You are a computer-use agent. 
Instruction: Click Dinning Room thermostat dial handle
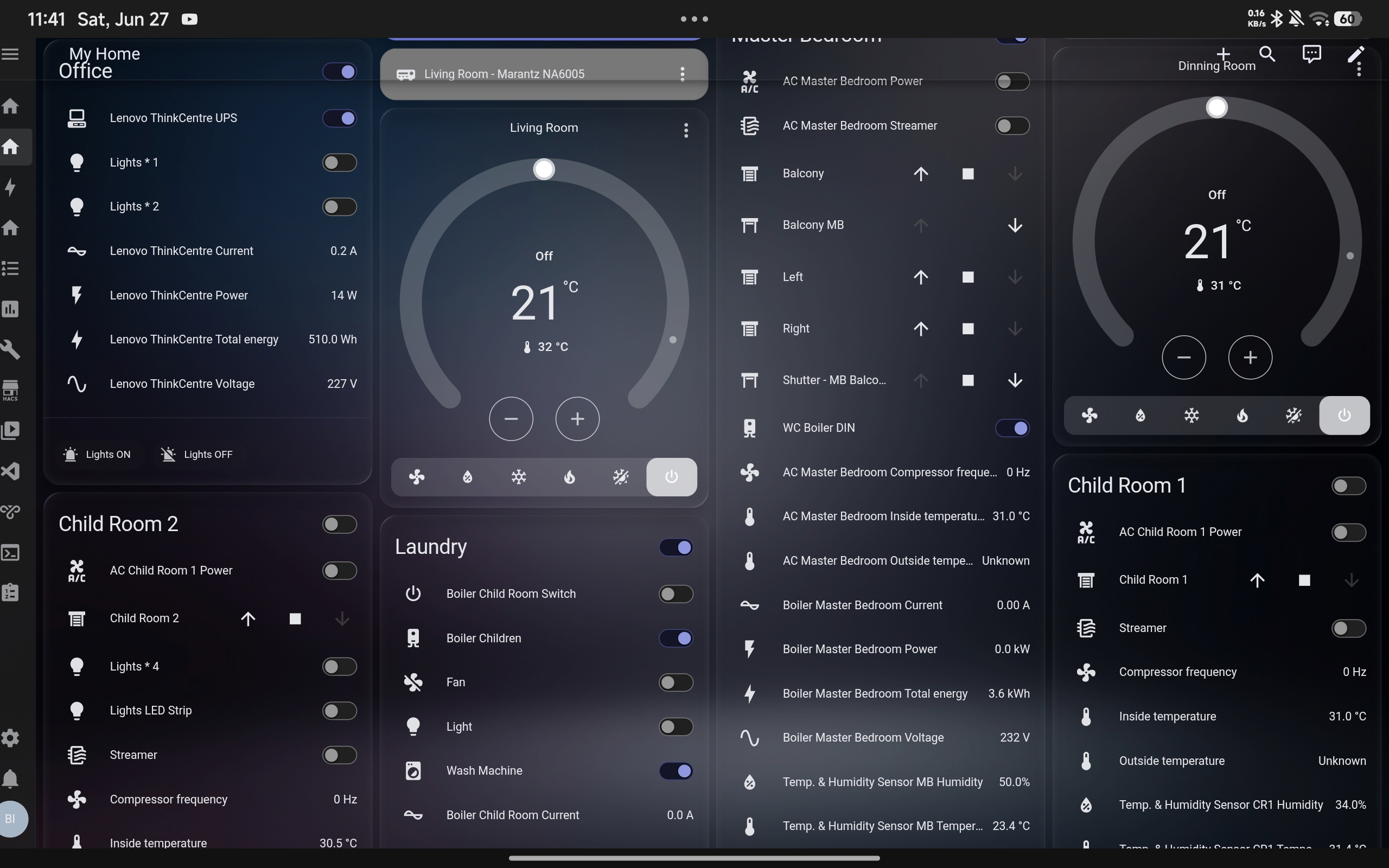(1217, 107)
